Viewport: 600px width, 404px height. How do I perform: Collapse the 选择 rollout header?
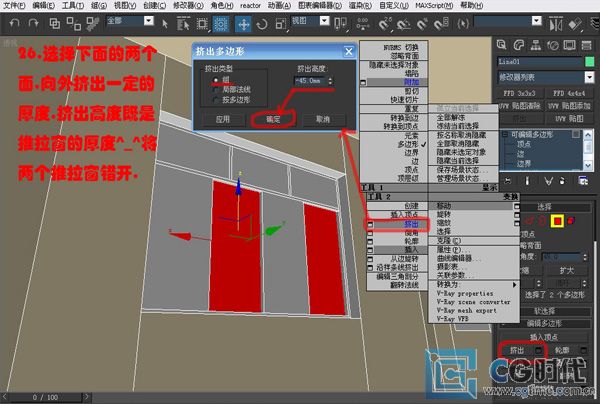point(545,207)
